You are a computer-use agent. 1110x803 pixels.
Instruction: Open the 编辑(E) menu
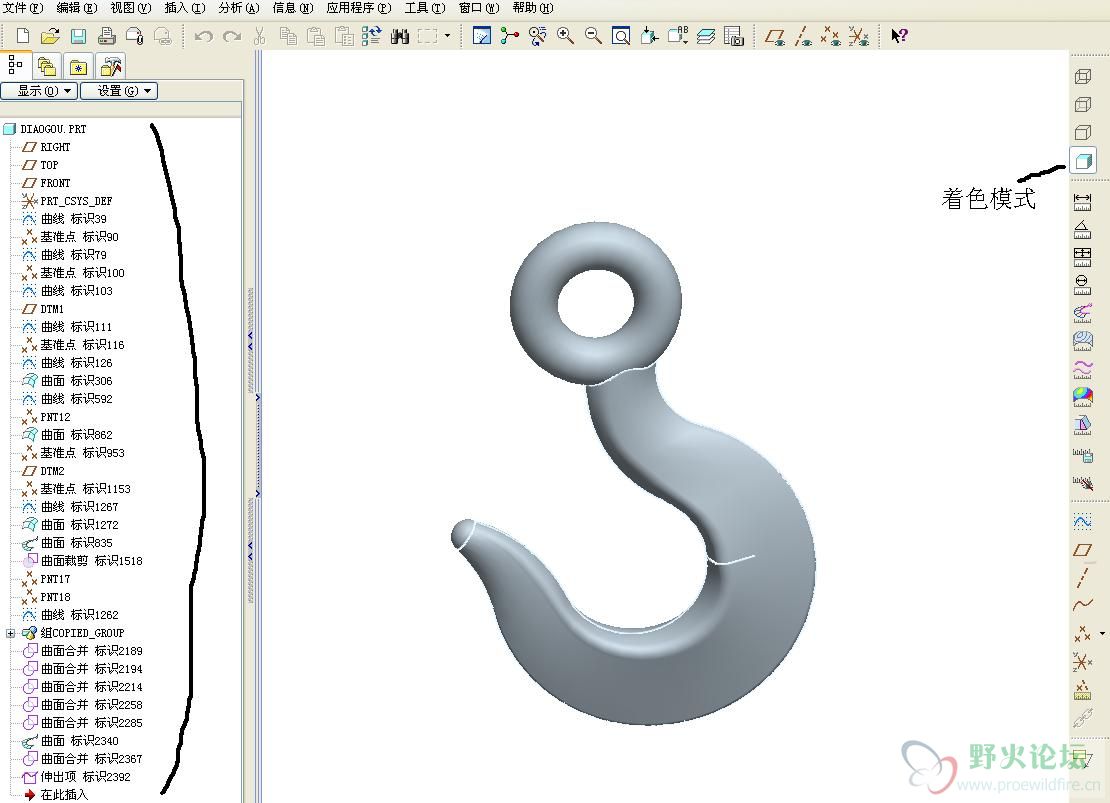[x=76, y=8]
